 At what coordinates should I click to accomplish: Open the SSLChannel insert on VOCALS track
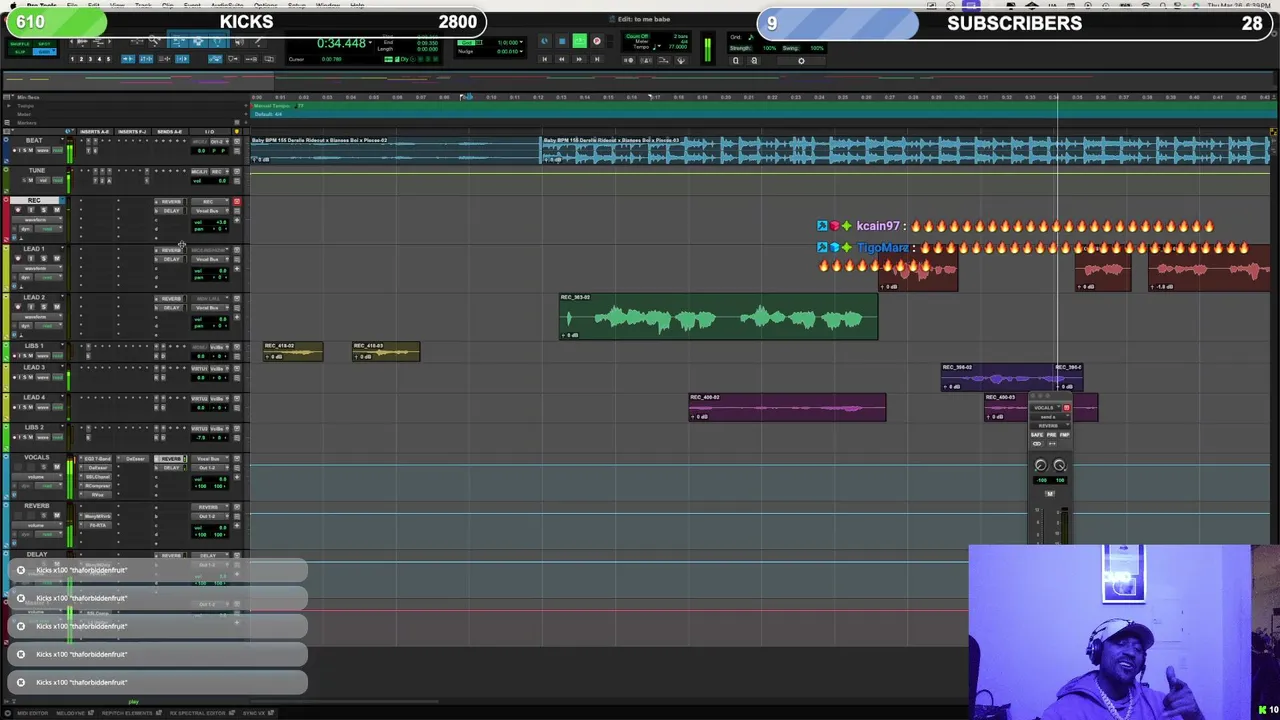(98, 477)
